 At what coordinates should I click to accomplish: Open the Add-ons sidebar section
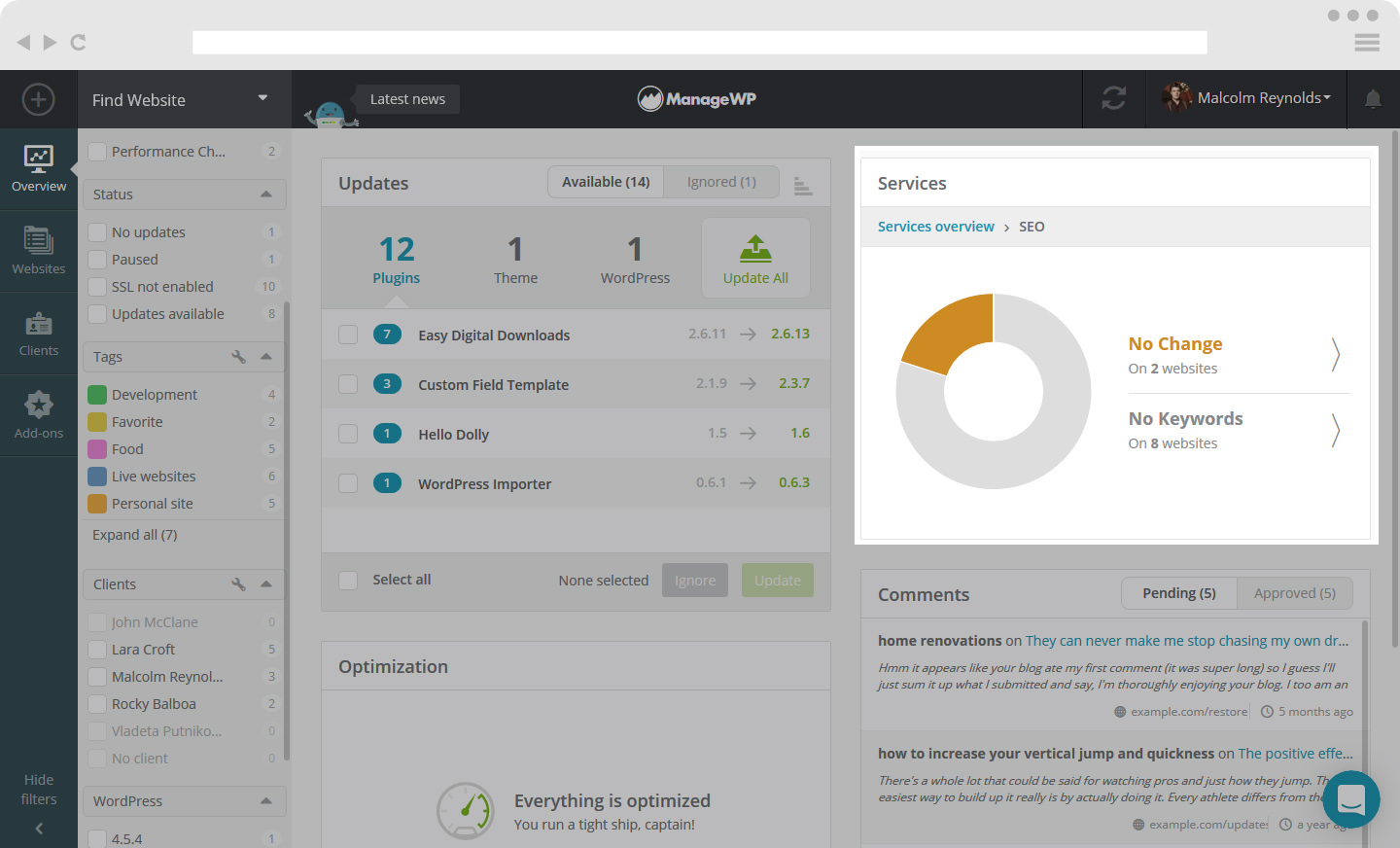click(x=39, y=415)
